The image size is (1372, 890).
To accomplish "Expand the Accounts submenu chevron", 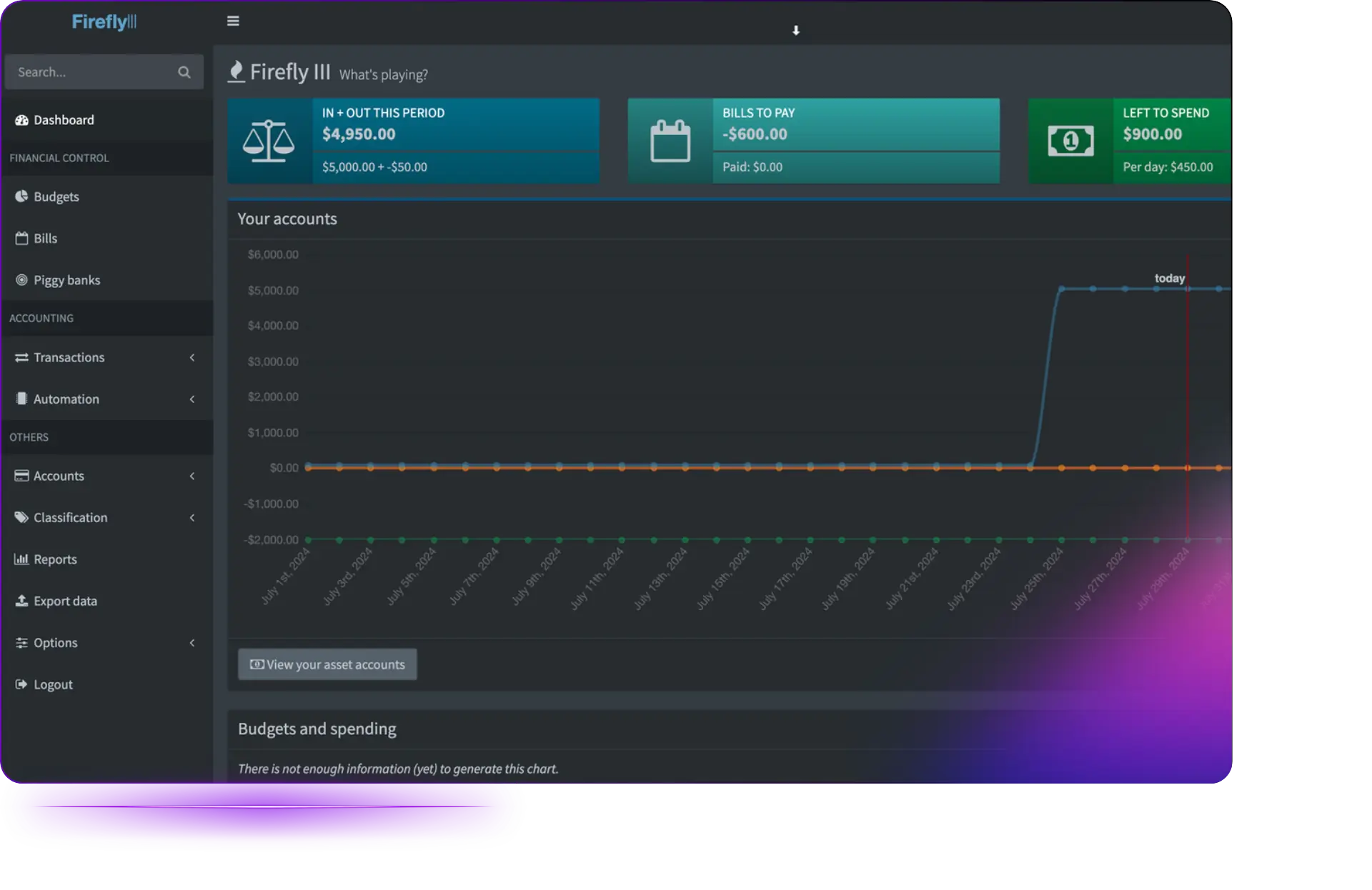I will coord(192,476).
